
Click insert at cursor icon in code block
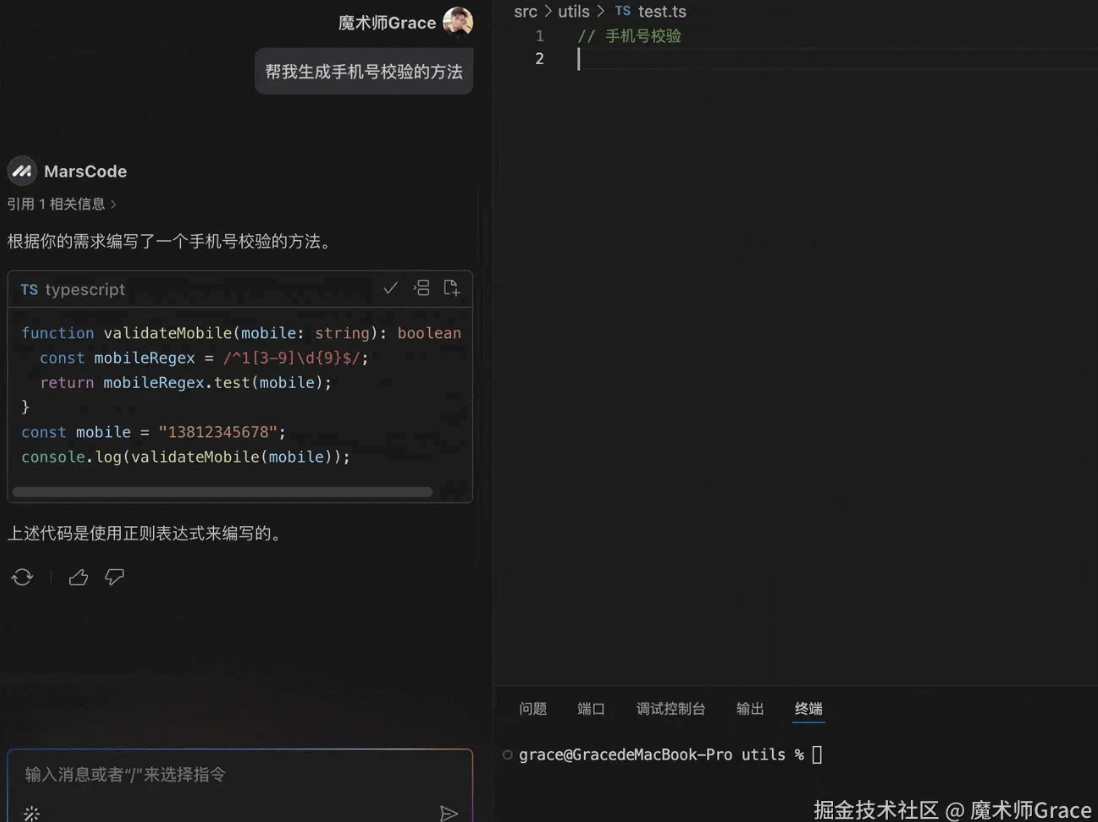(x=422, y=288)
